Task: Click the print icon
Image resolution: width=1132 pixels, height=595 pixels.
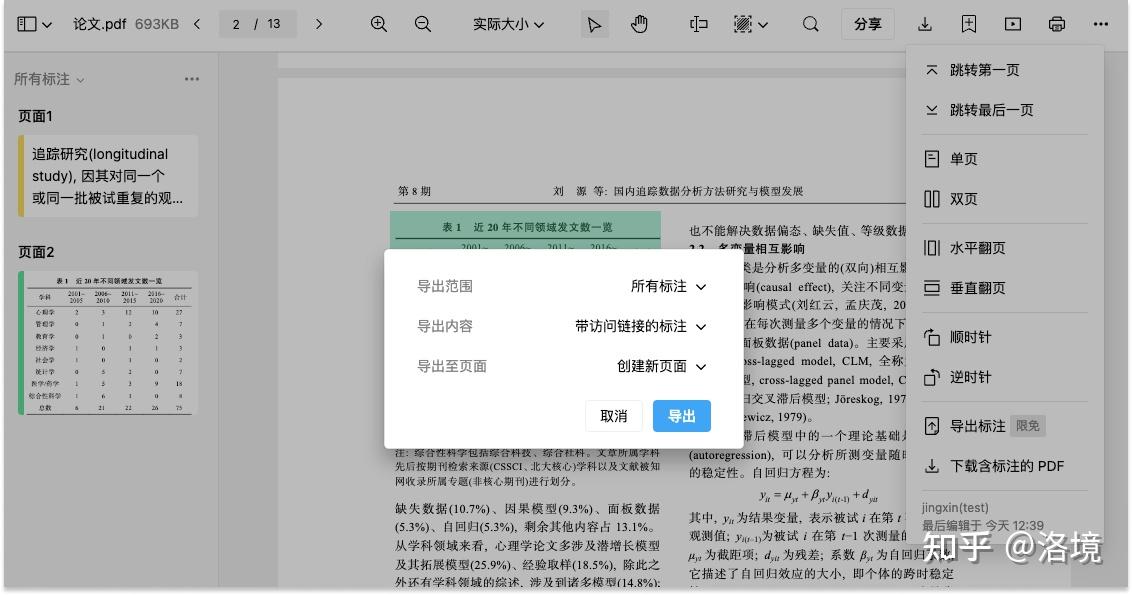Action: [x=1056, y=24]
